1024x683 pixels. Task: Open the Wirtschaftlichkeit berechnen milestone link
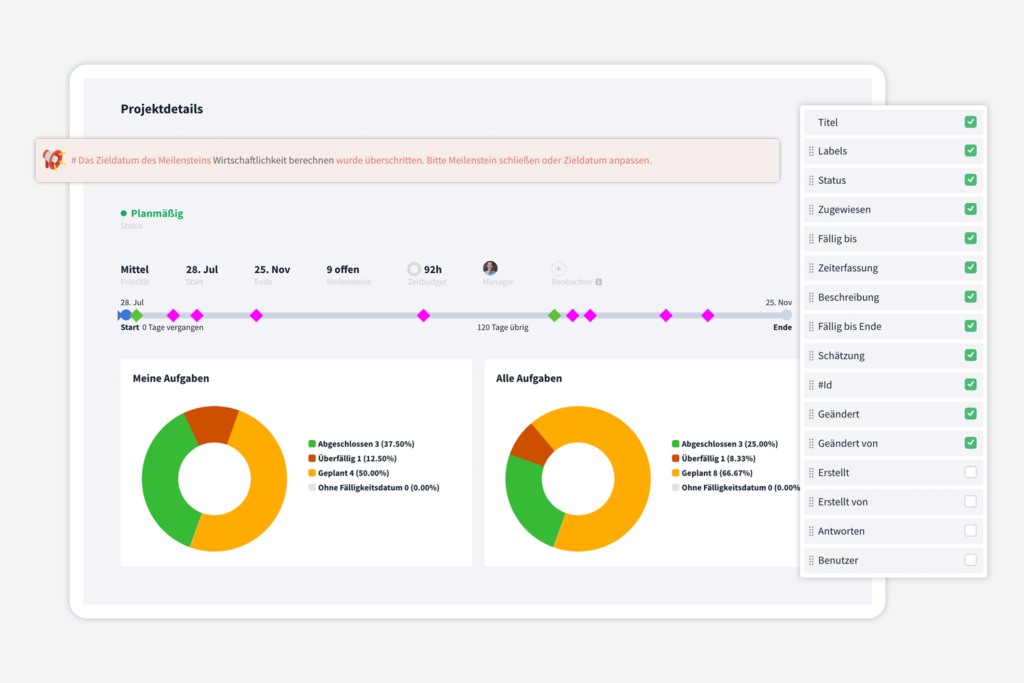coord(273,160)
